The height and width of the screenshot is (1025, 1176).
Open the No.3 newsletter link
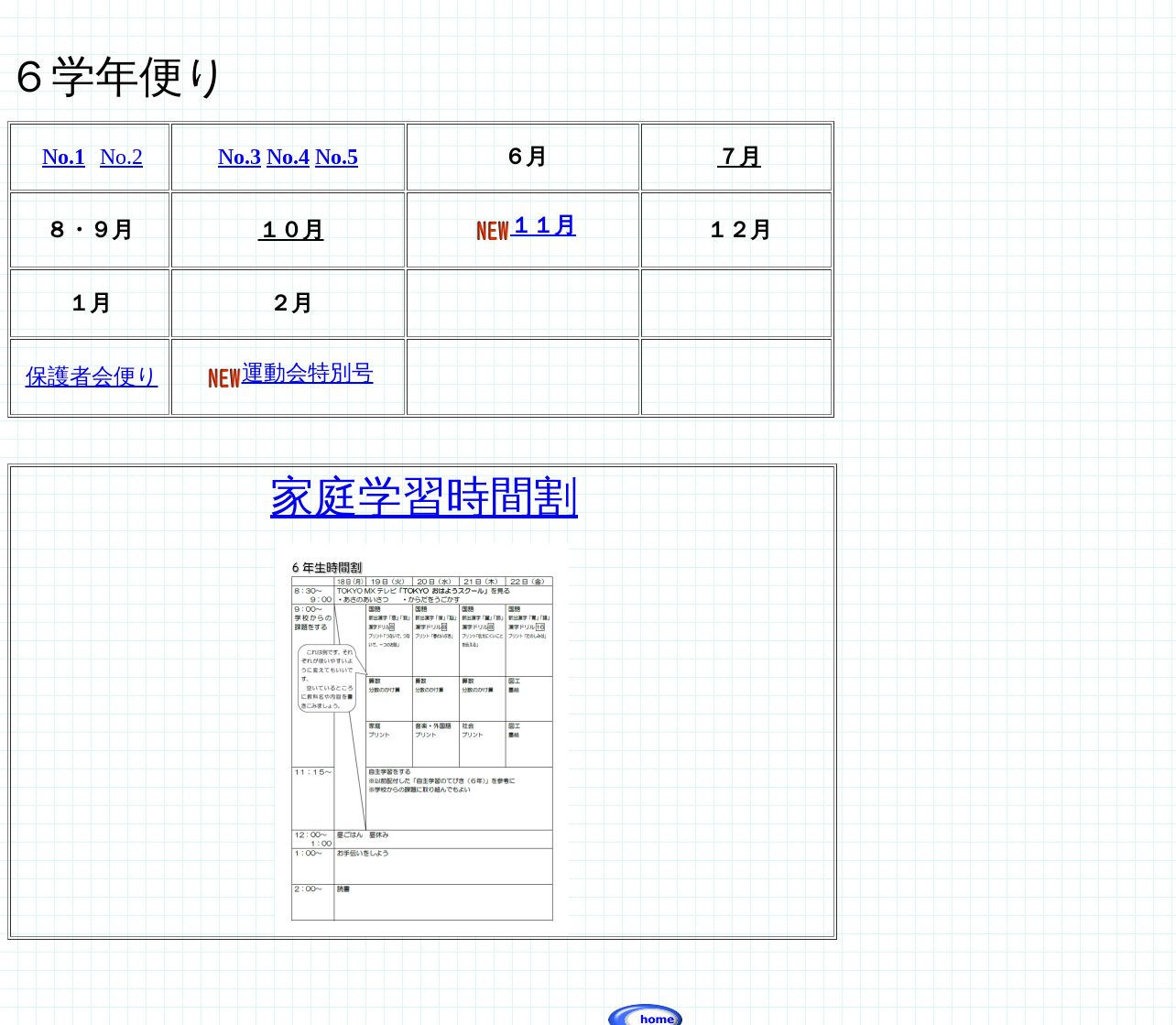pyautogui.click(x=239, y=157)
